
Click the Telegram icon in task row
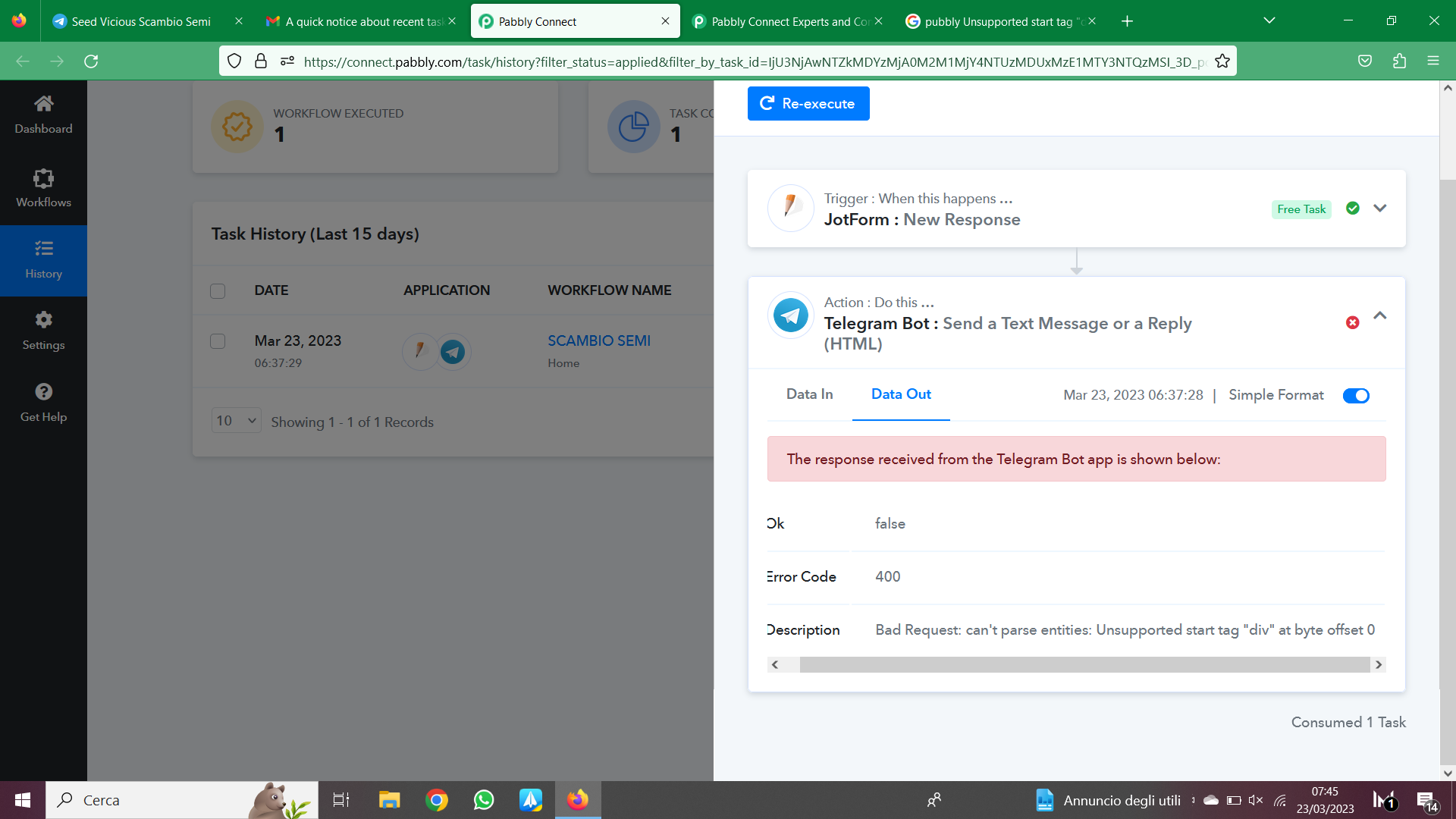pos(453,351)
